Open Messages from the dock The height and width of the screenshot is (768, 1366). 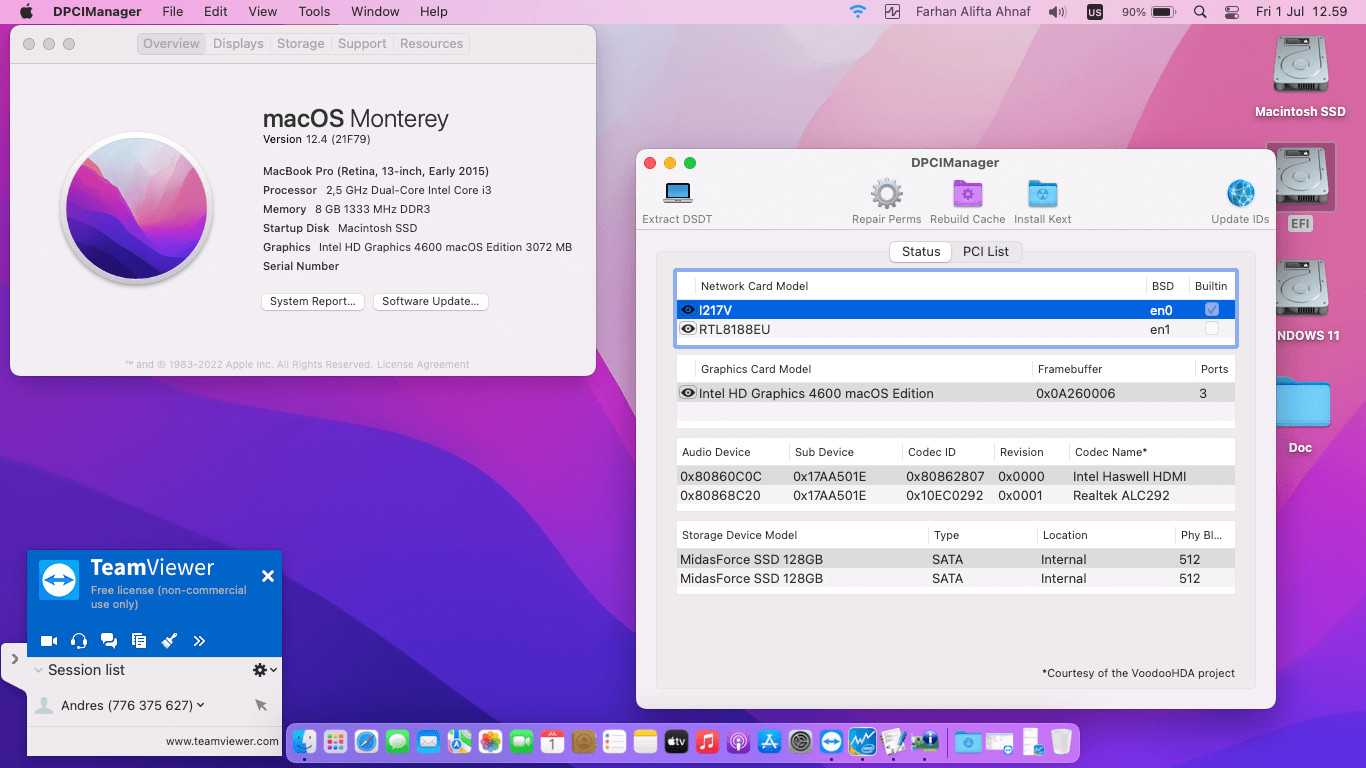(397, 741)
